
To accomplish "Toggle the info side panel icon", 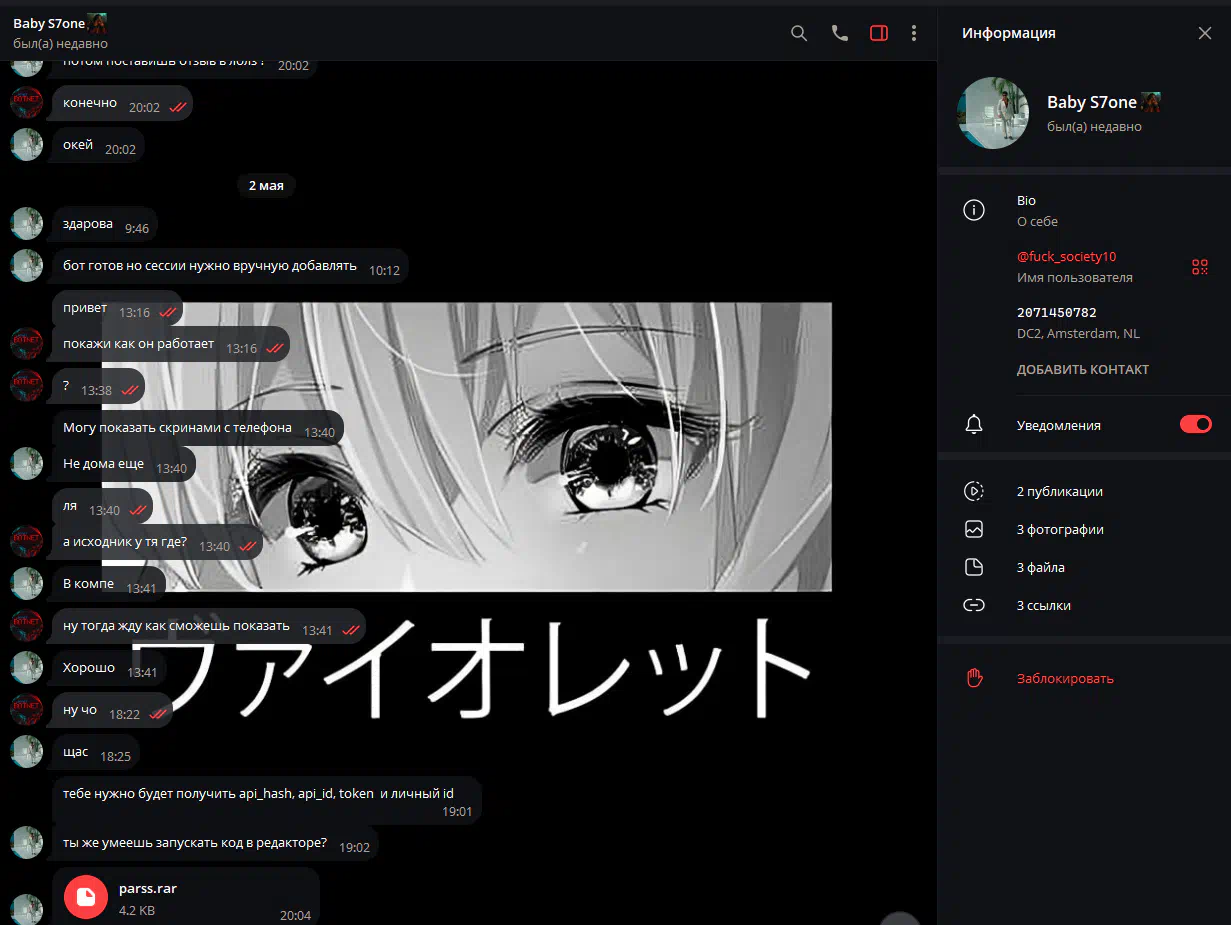I will 879,33.
